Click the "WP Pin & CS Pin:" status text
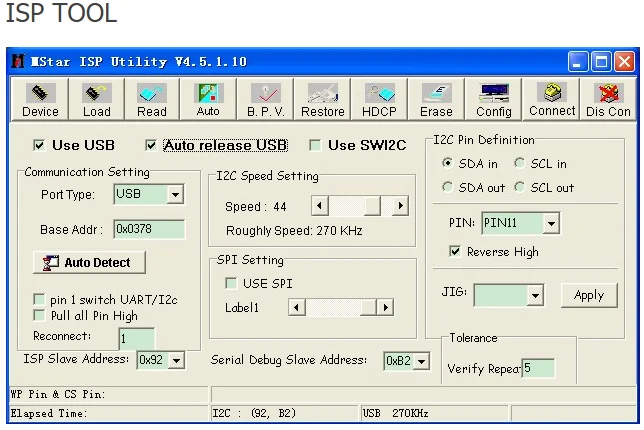 [x=58, y=394]
